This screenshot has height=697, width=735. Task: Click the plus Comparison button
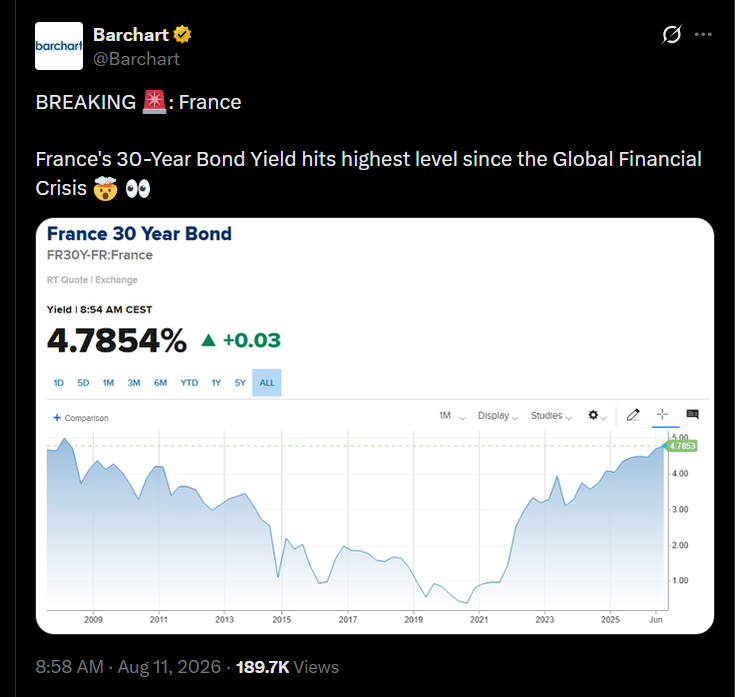pos(81,418)
